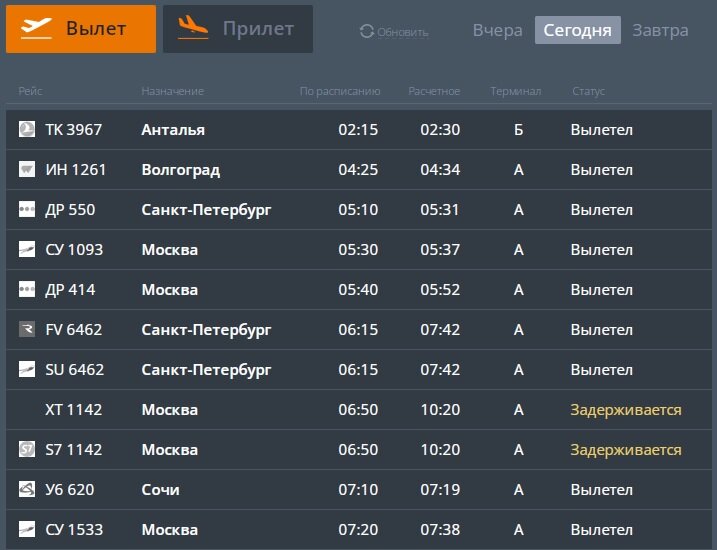Select flight number XT 1142
Image resolution: width=717 pixels, height=550 pixels.
tap(74, 410)
